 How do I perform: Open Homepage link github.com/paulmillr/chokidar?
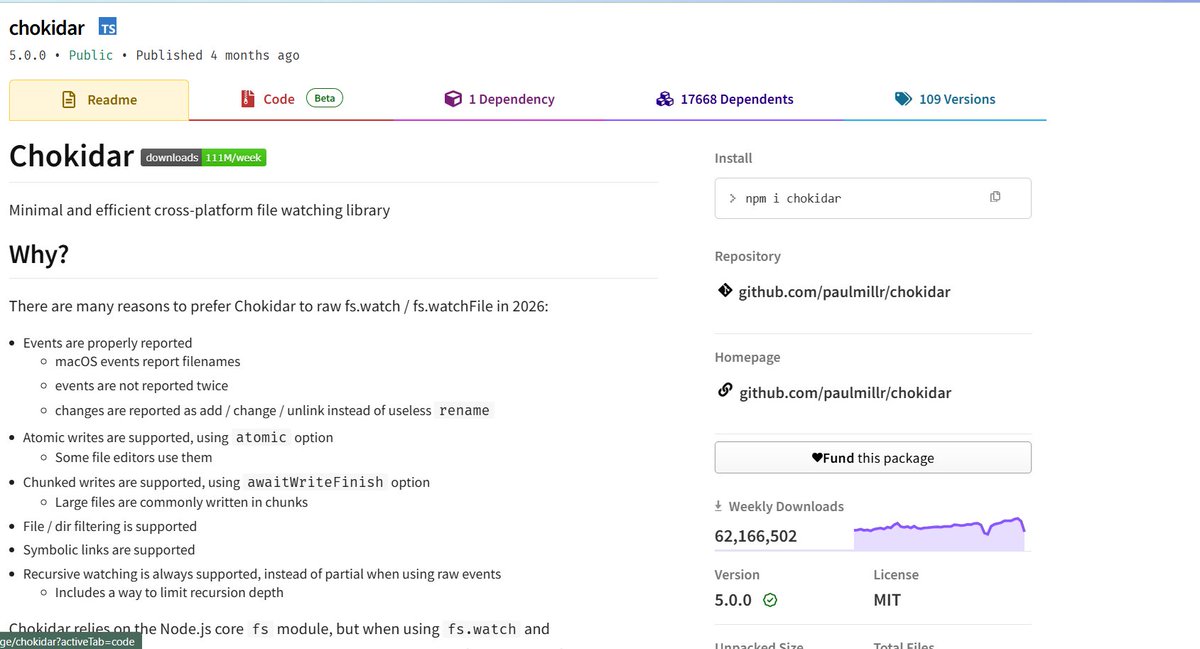coord(845,393)
